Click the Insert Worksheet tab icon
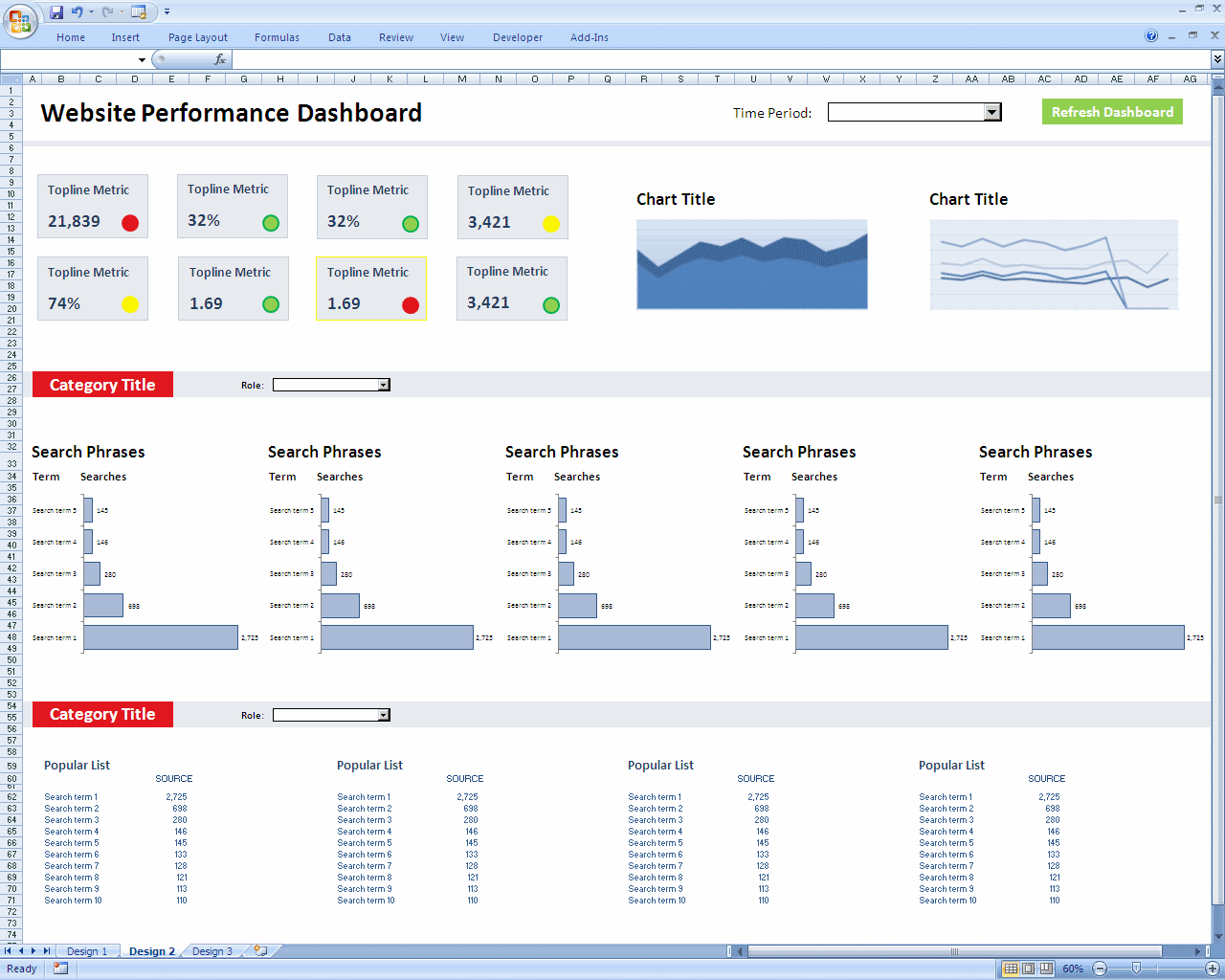 coord(259,951)
